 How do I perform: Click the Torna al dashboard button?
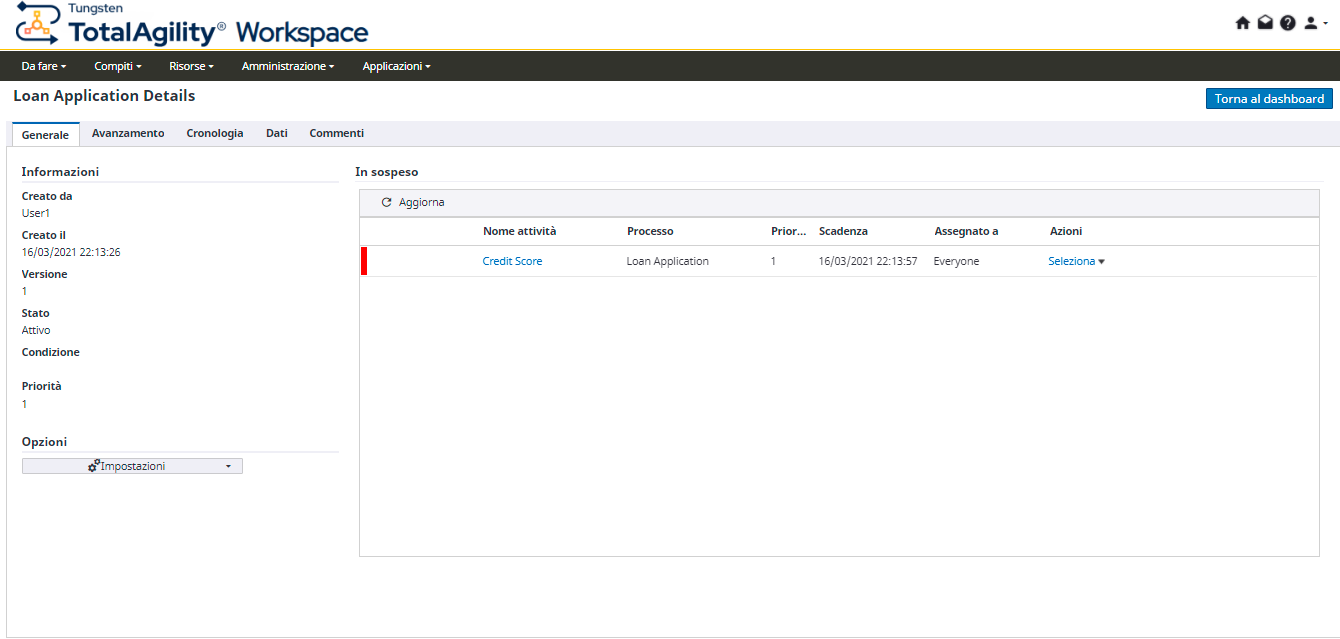click(x=1269, y=99)
